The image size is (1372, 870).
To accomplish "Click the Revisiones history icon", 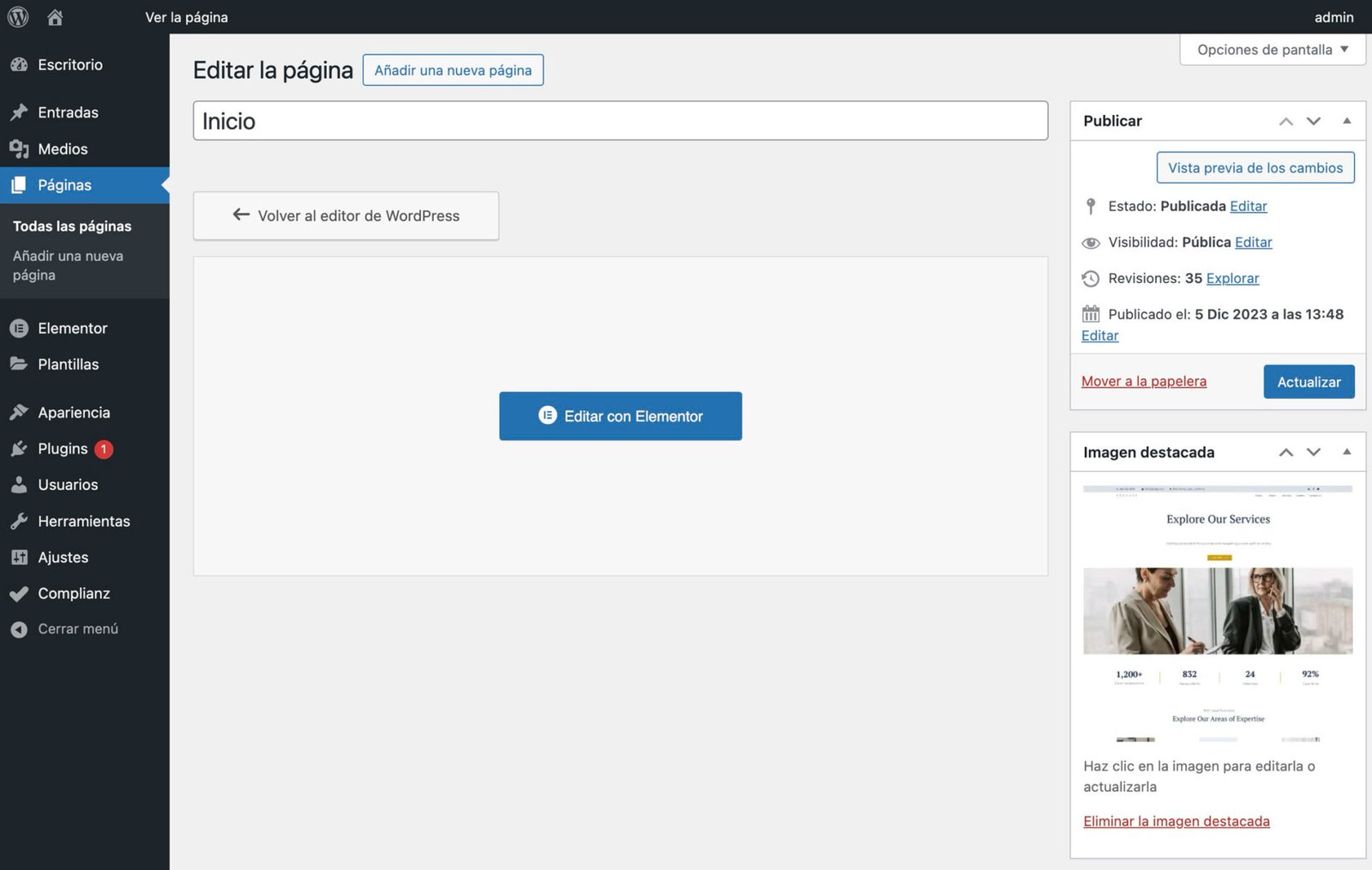I will [x=1091, y=279].
